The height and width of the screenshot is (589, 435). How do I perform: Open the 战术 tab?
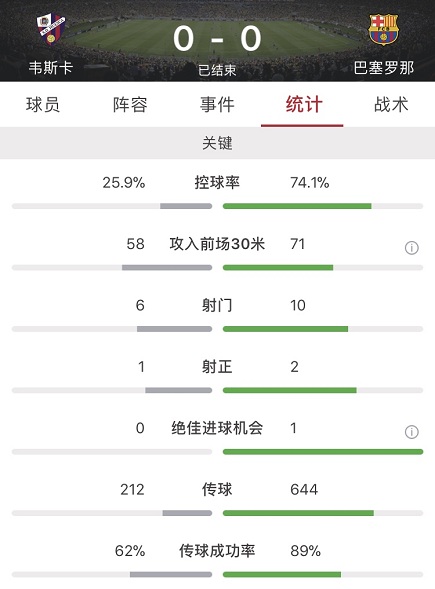391,104
